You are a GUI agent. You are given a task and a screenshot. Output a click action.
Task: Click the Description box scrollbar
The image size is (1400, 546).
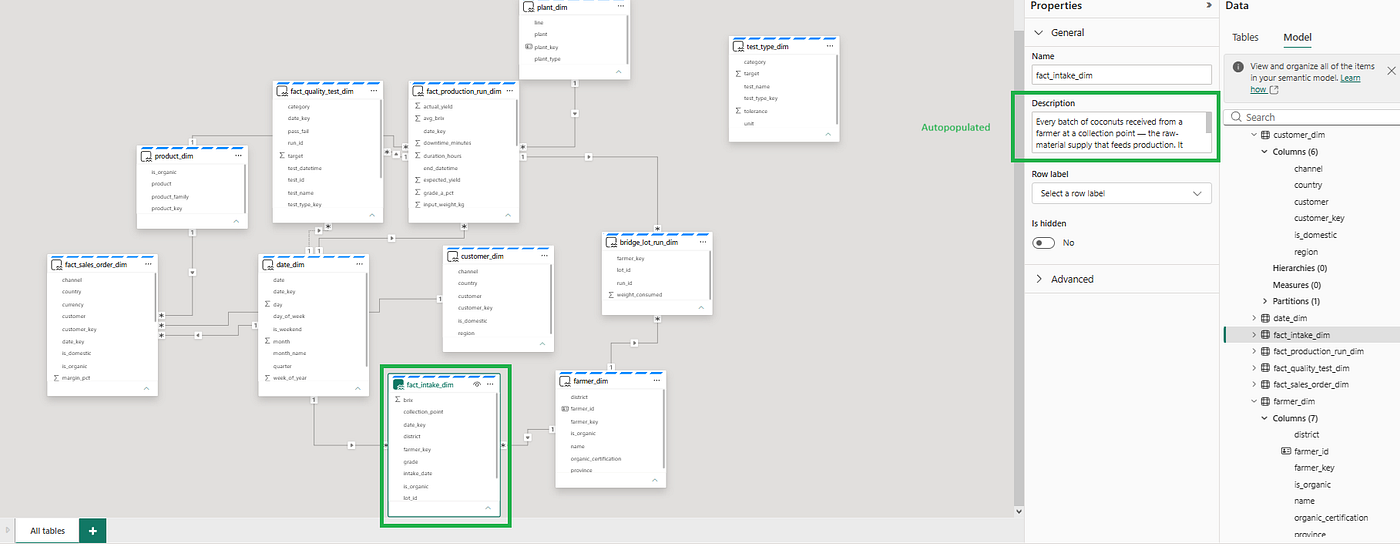tap(1208, 123)
